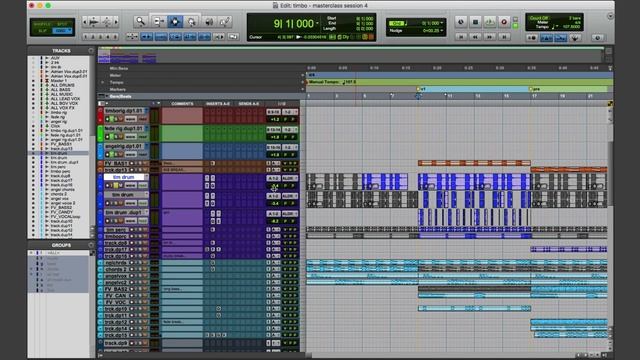Image resolution: width=640 pixels, height=360 pixels.
Task: Click the horizontal zoom-out arrow
Action: 85,22
